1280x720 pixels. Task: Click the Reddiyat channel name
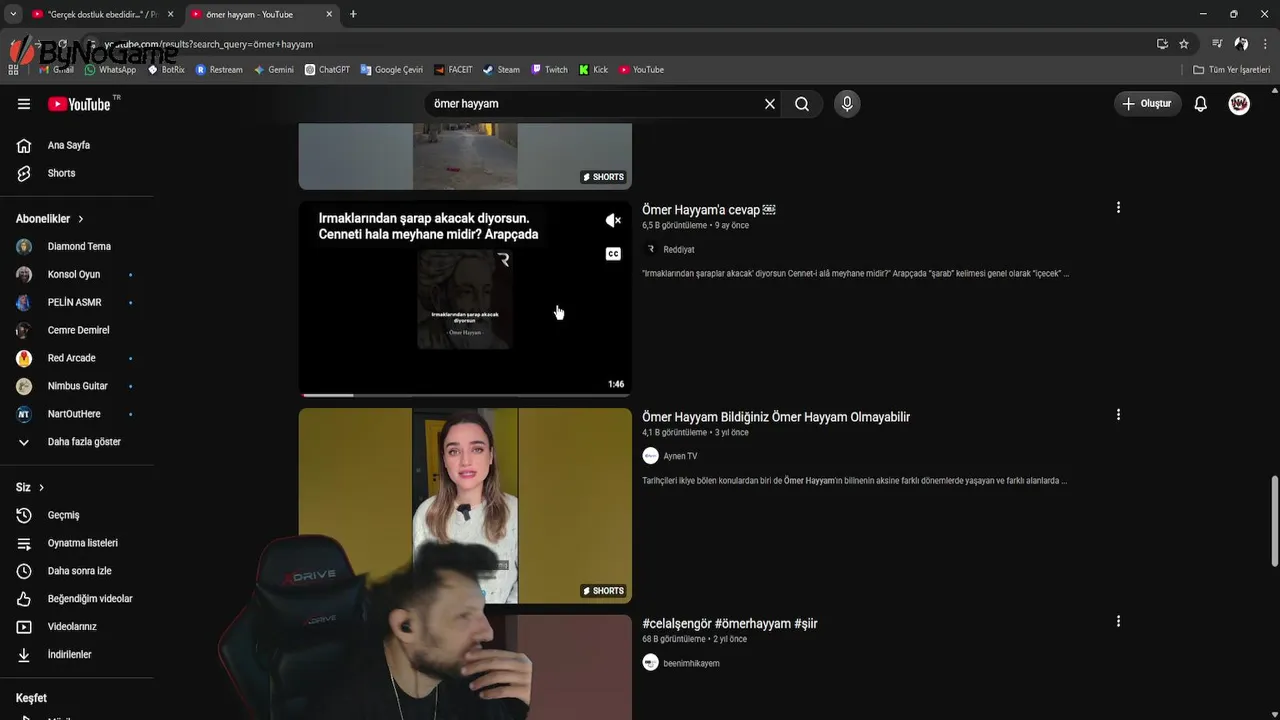(x=679, y=250)
